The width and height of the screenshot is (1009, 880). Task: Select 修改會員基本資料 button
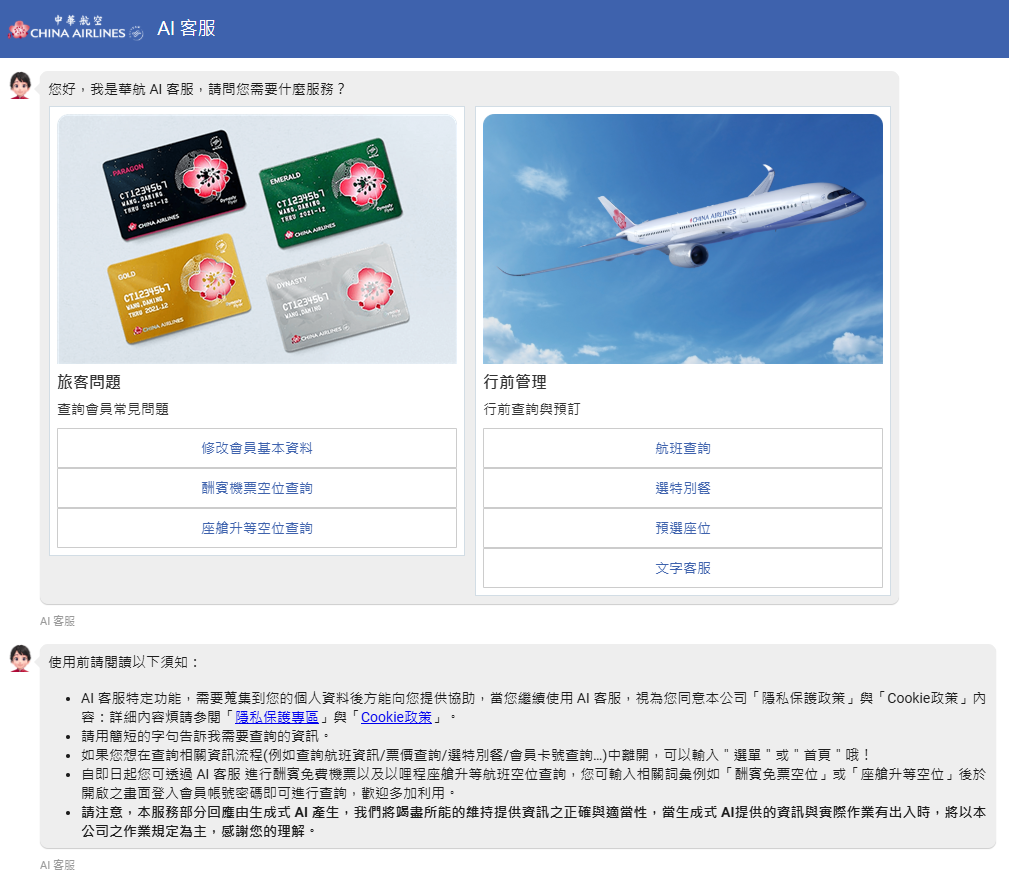click(x=257, y=448)
